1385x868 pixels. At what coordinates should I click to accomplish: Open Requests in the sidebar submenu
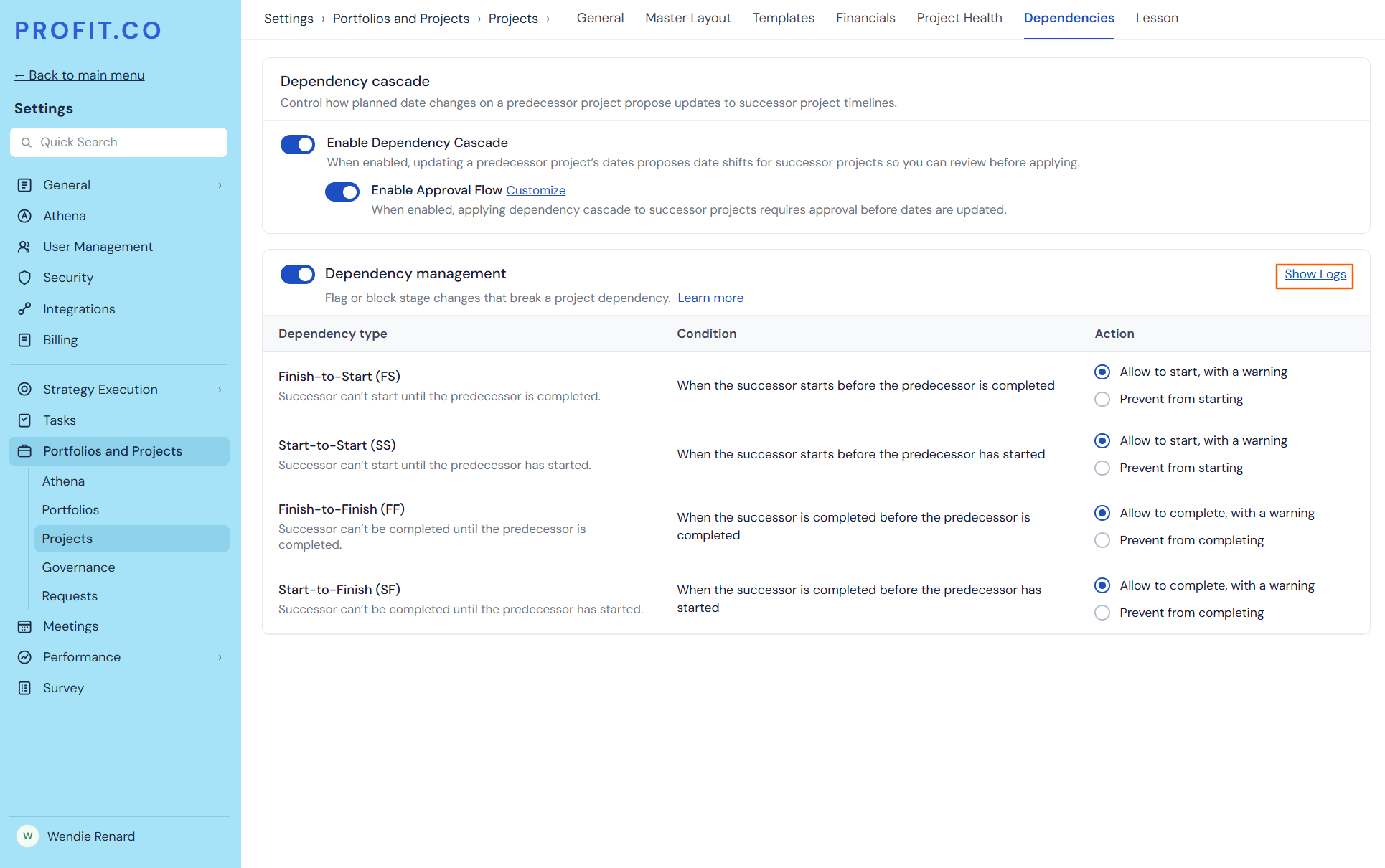(x=70, y=596)
